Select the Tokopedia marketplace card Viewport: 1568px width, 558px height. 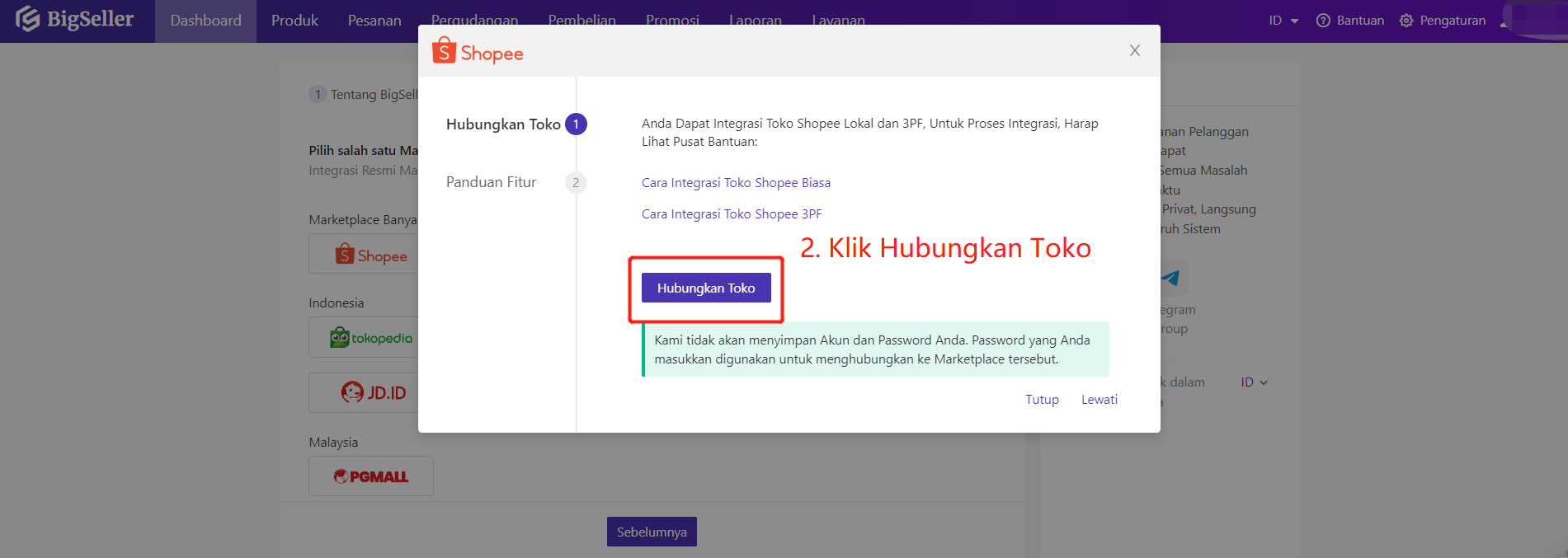(x=364, y=338)
